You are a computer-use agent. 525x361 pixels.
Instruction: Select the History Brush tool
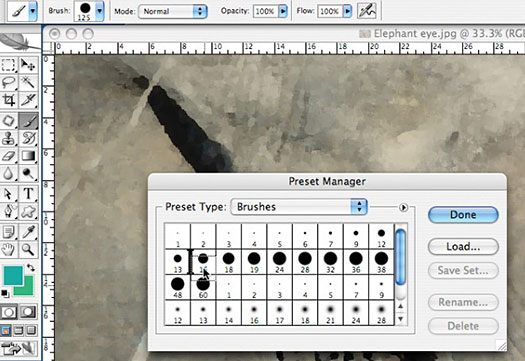[x=28, y=138]
